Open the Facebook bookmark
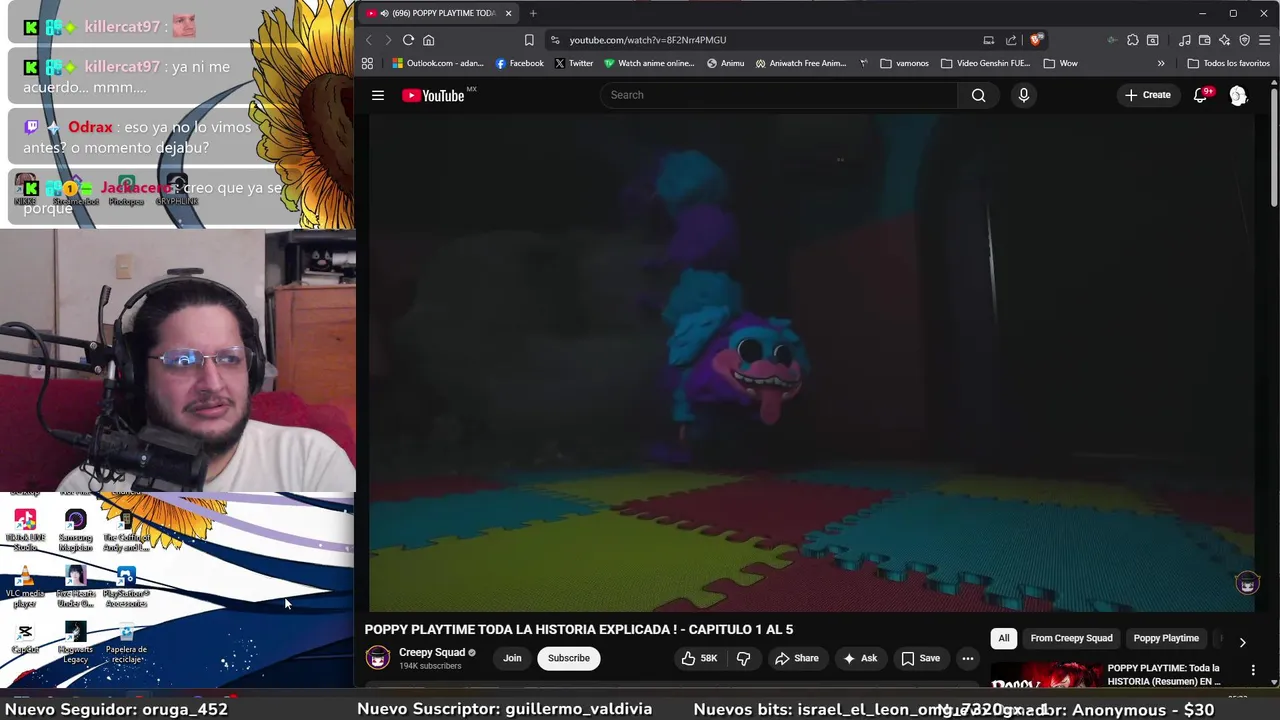 520,63
